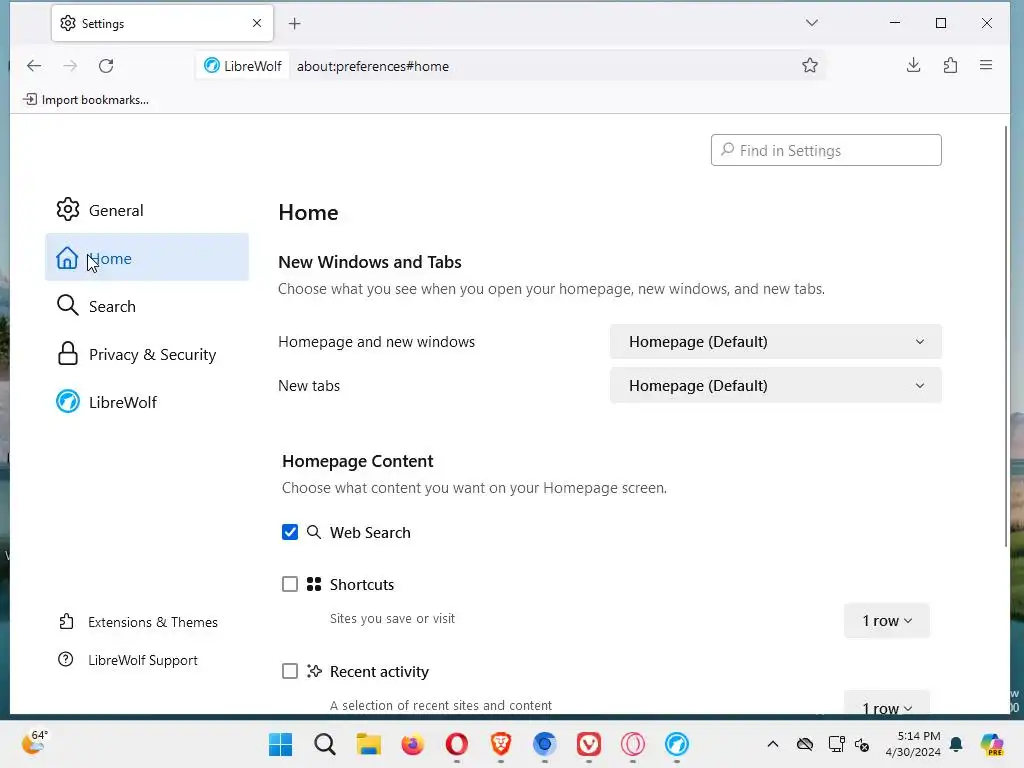
Task: Click the OneDrive cloud tray icon
Action: click(805, 744)
